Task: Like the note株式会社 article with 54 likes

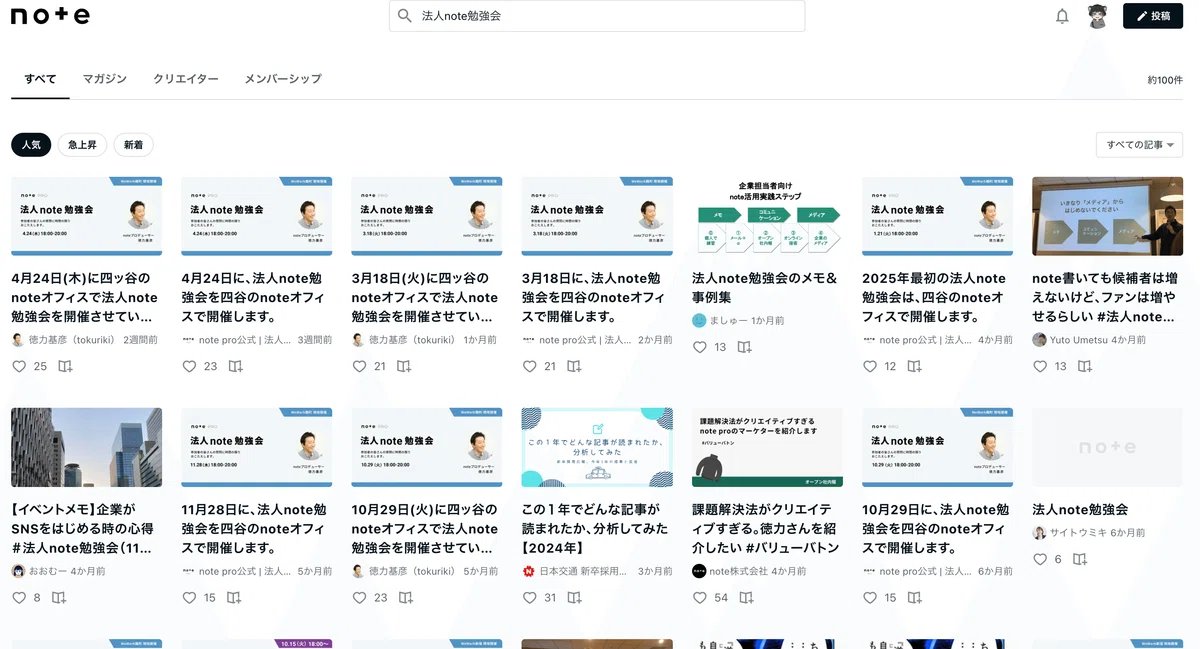Action: 700,597
